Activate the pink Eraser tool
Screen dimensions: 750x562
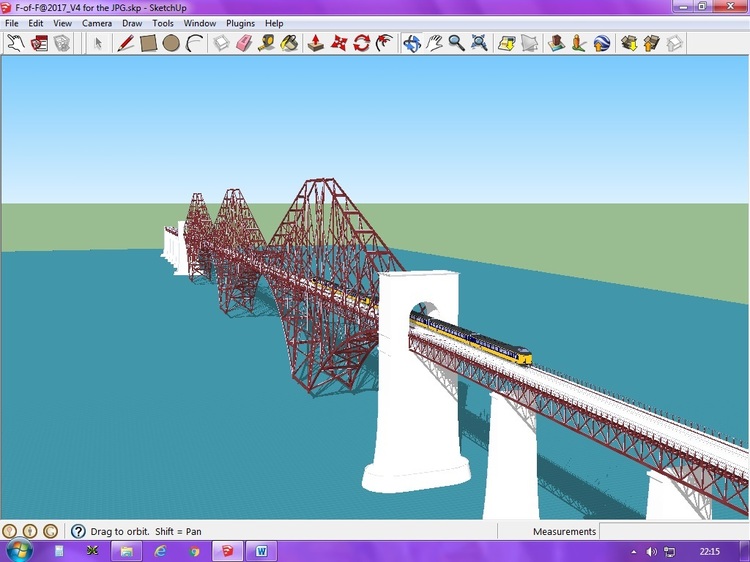tap(244, 43)
